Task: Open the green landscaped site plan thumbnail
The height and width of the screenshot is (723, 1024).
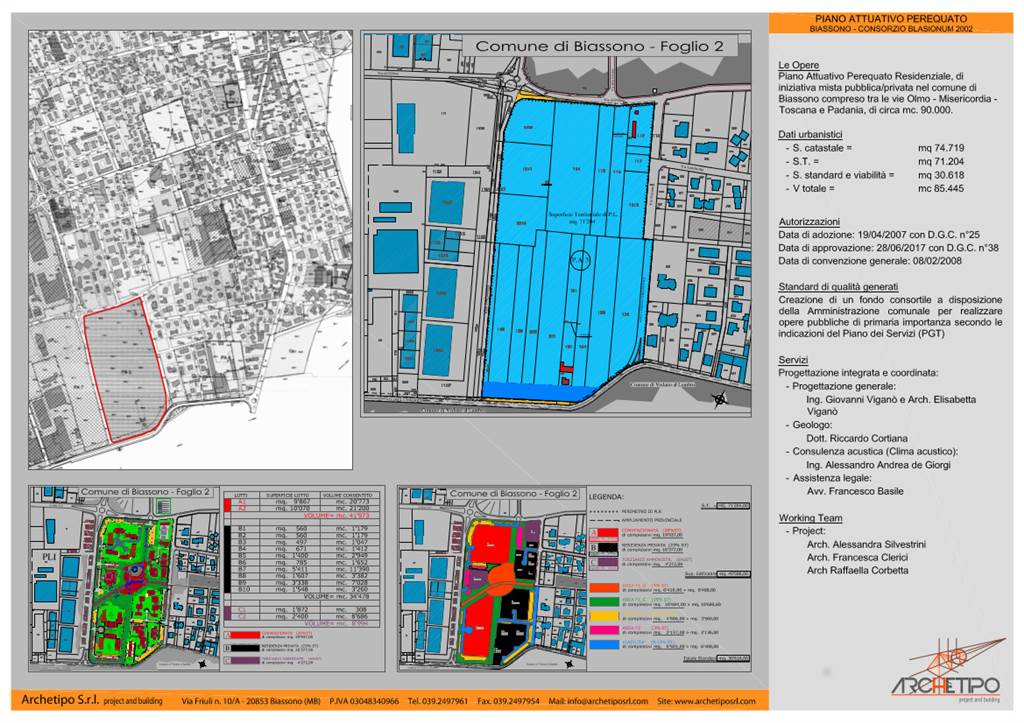Action: [125, 578]
